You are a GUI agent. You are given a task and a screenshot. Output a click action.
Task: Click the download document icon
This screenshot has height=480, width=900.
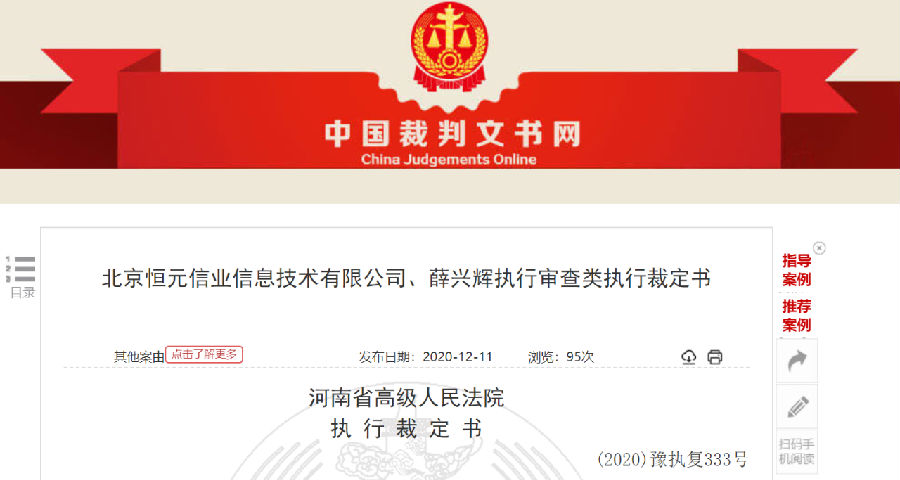point(688,357)
